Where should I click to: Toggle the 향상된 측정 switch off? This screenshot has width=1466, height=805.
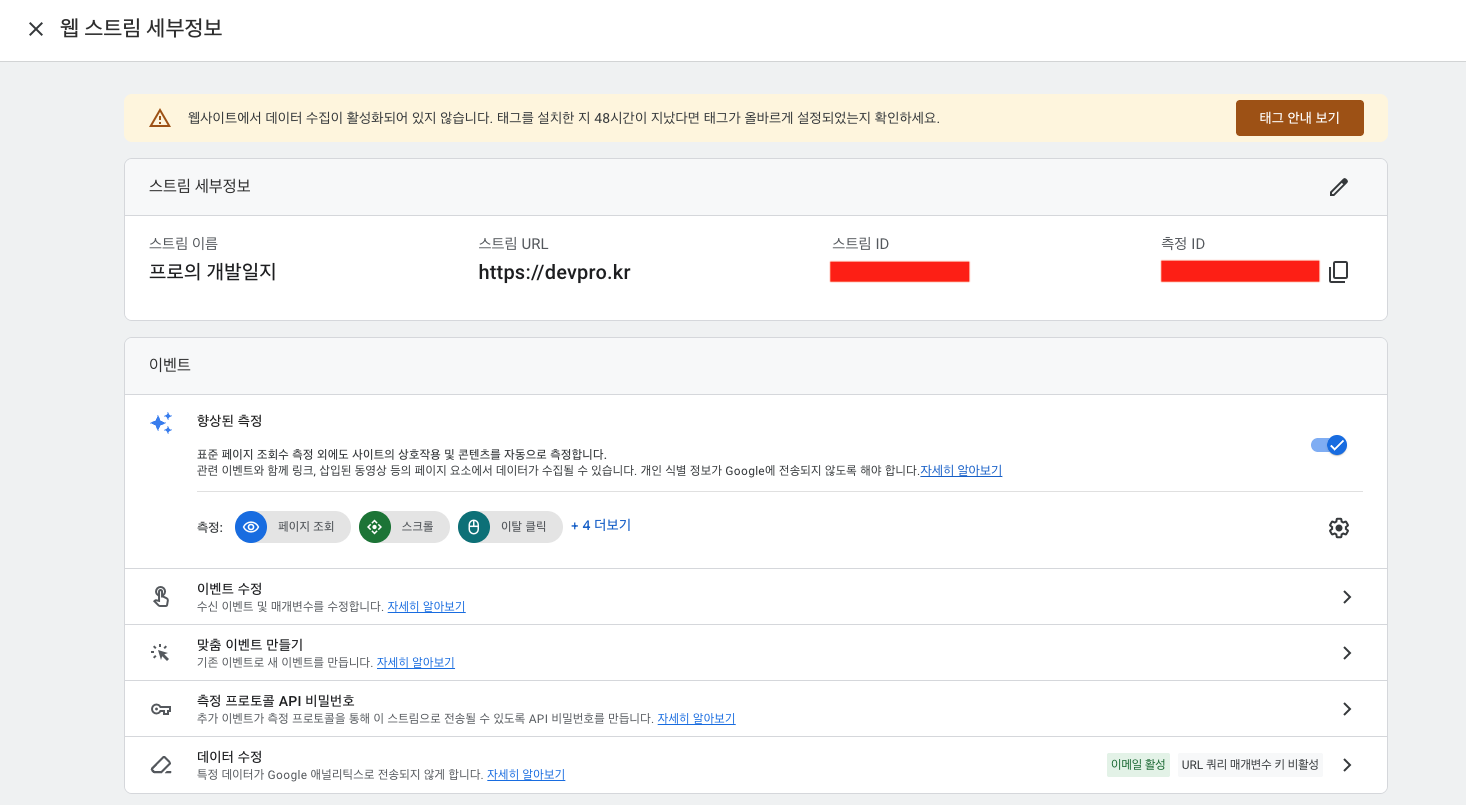[x=1329, y=445]
